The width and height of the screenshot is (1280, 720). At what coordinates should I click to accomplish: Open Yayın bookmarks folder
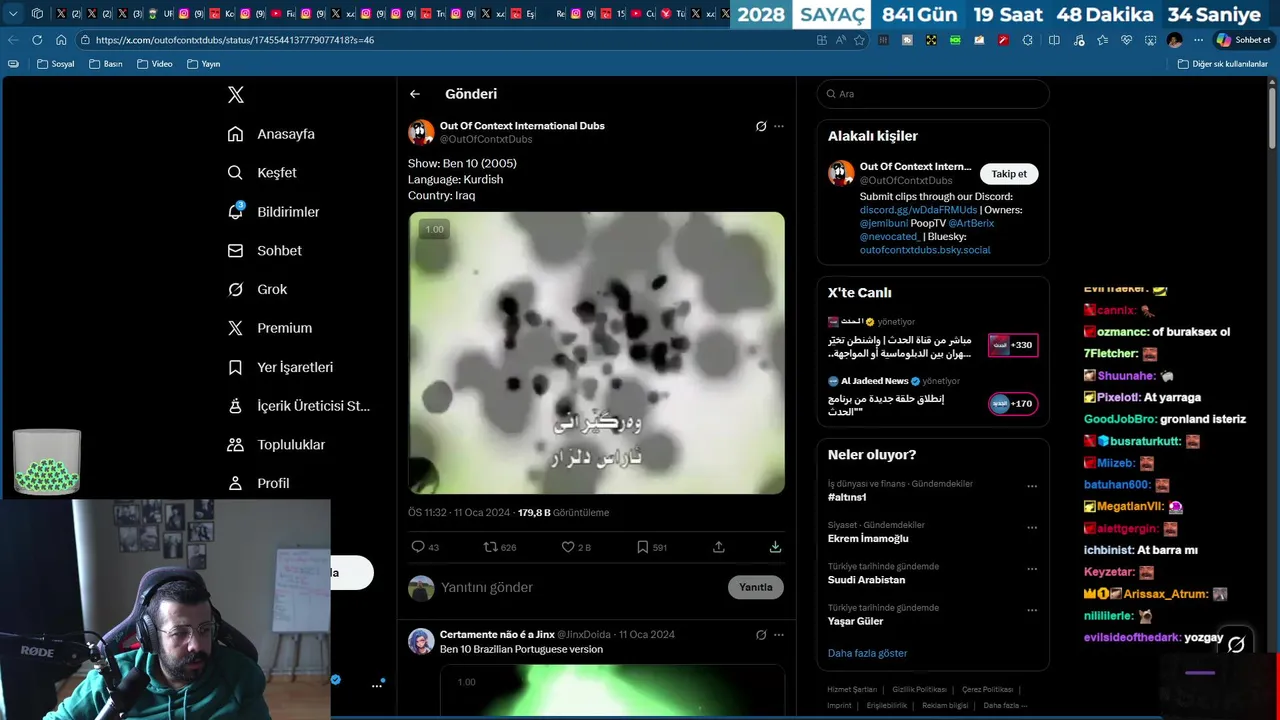click(203, 64)
